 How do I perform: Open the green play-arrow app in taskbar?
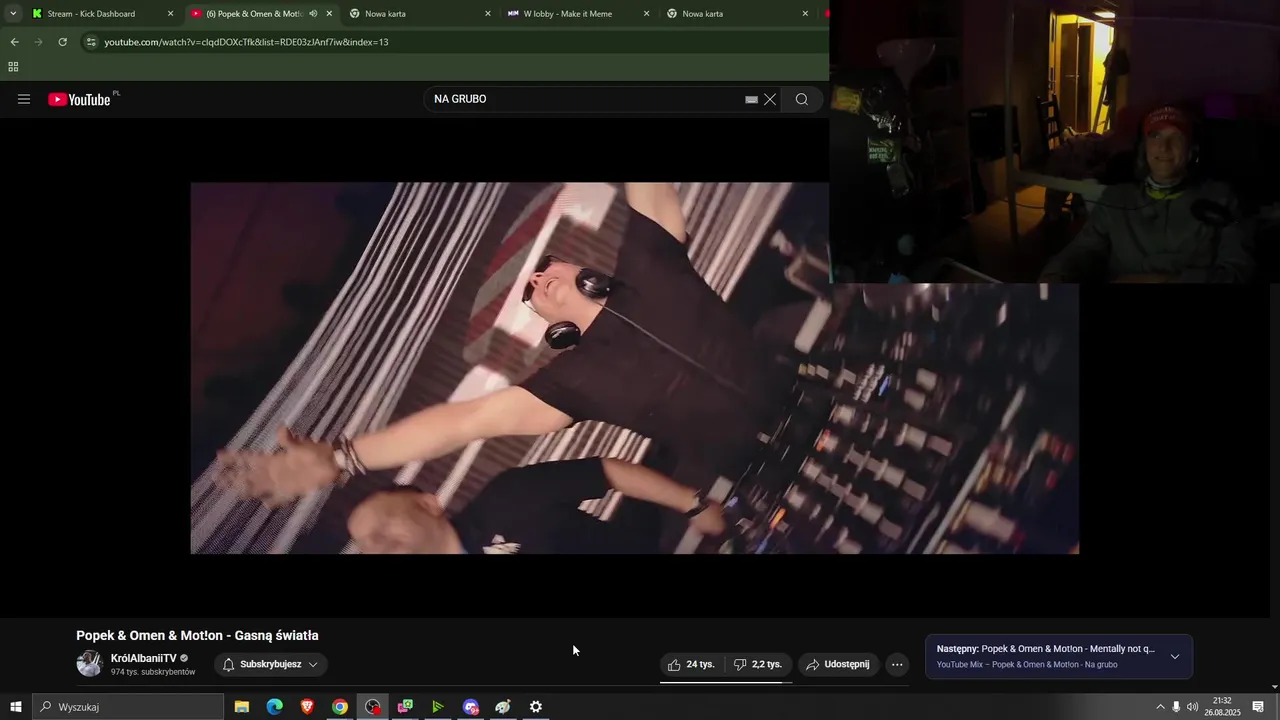point(438,707)
